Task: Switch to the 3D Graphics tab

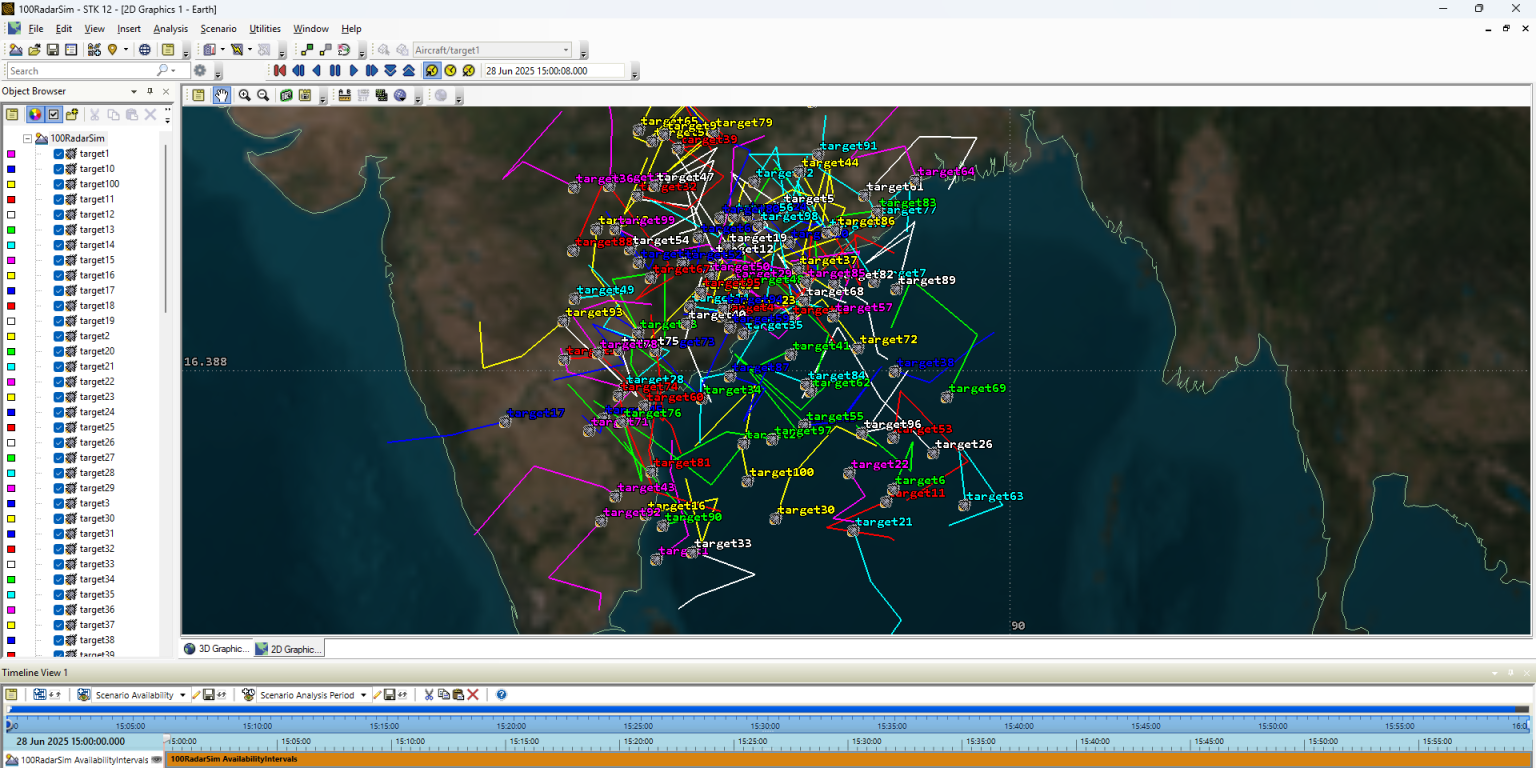Action: [216, 648]
